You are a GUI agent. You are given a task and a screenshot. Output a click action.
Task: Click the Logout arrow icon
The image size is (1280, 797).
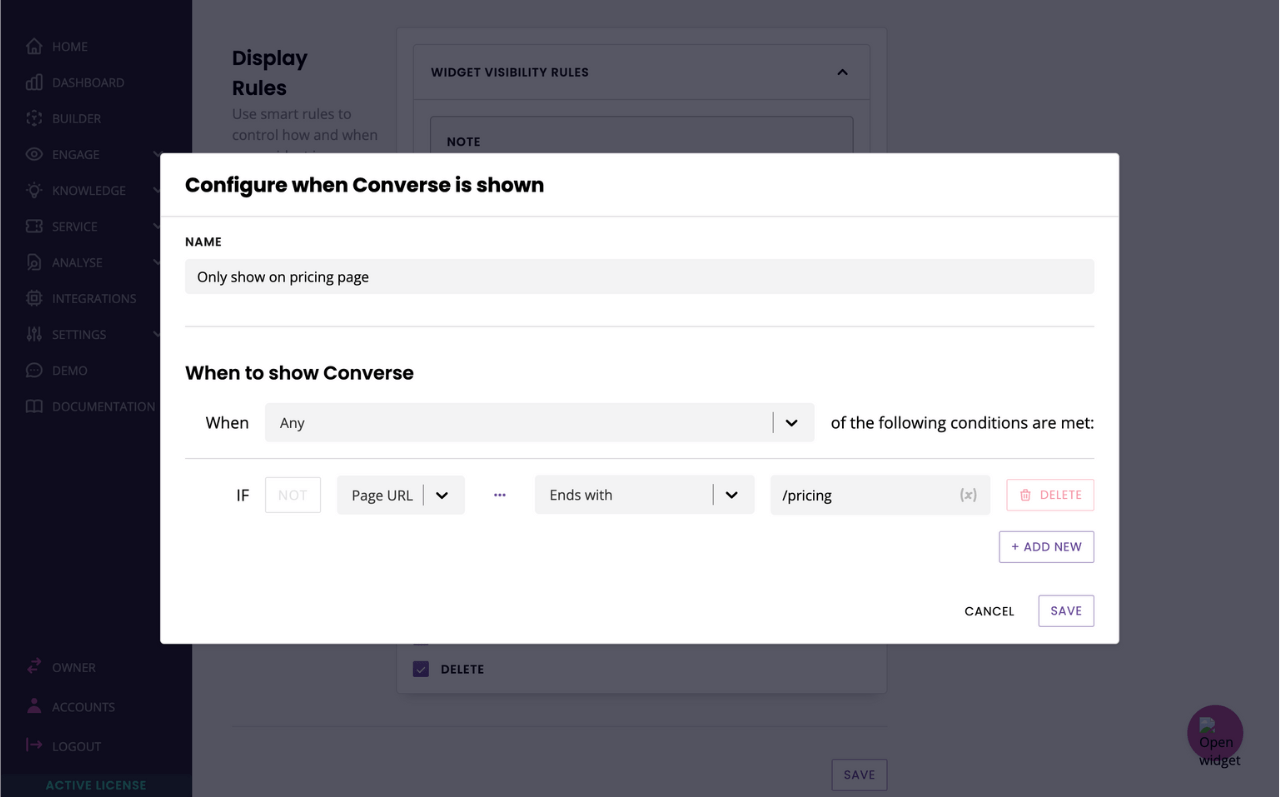(x=34, y=745)
